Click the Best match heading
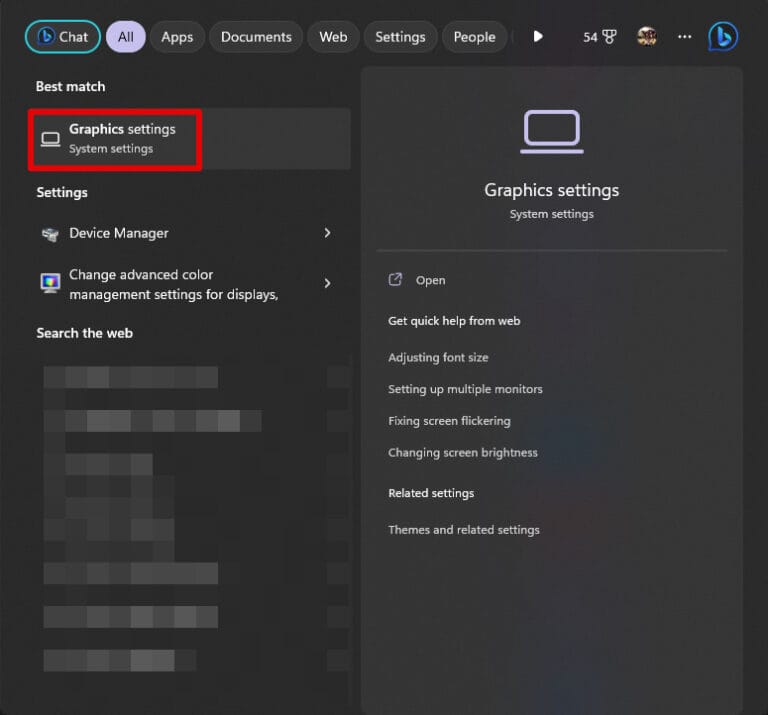768x715 pixels. coord(71,87)
